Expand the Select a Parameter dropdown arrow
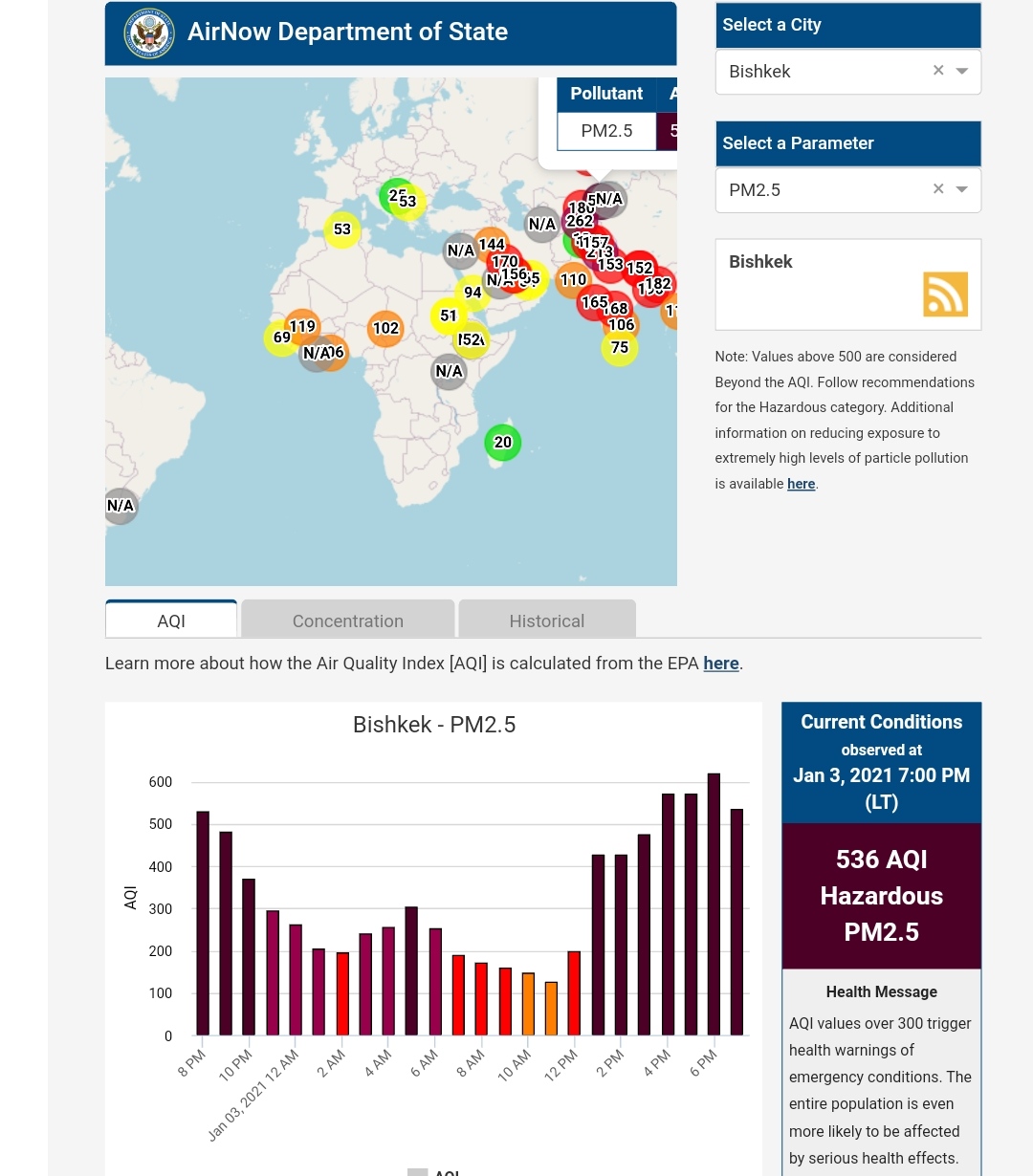1033x1176 pixels. 962,189
